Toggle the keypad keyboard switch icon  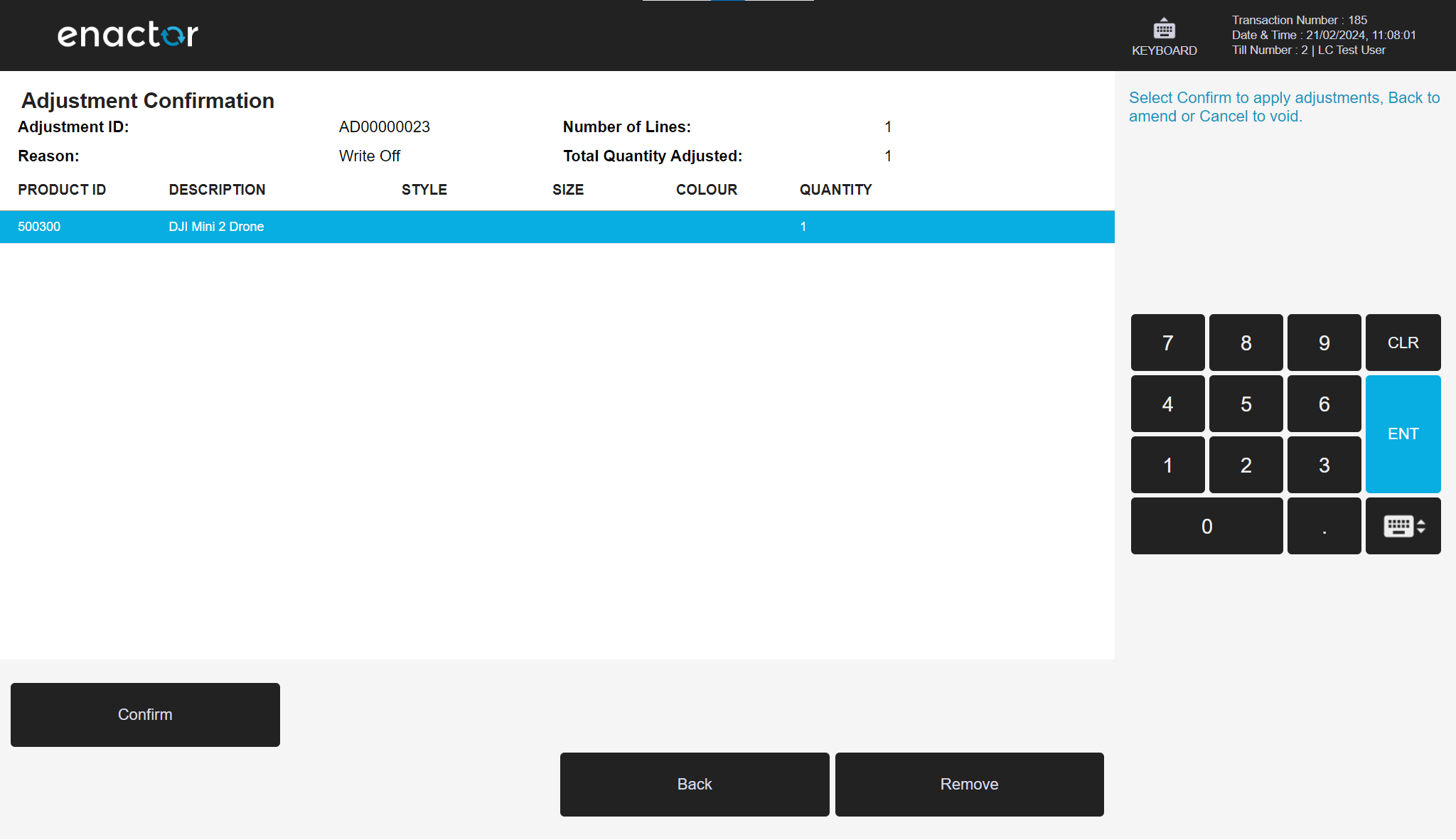click(1403, 526)
